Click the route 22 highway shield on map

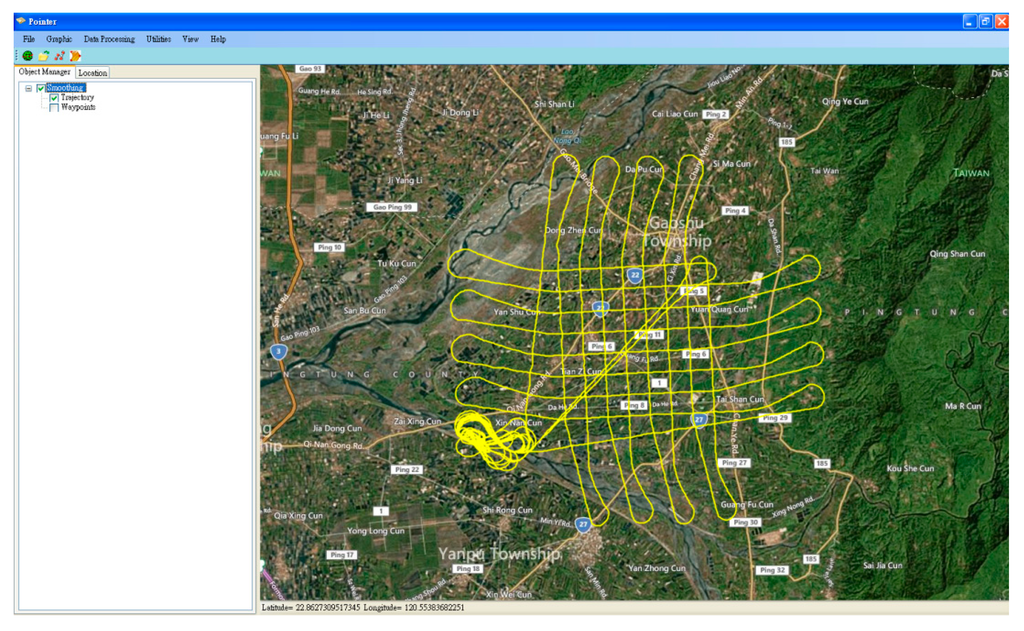[634, 275]
